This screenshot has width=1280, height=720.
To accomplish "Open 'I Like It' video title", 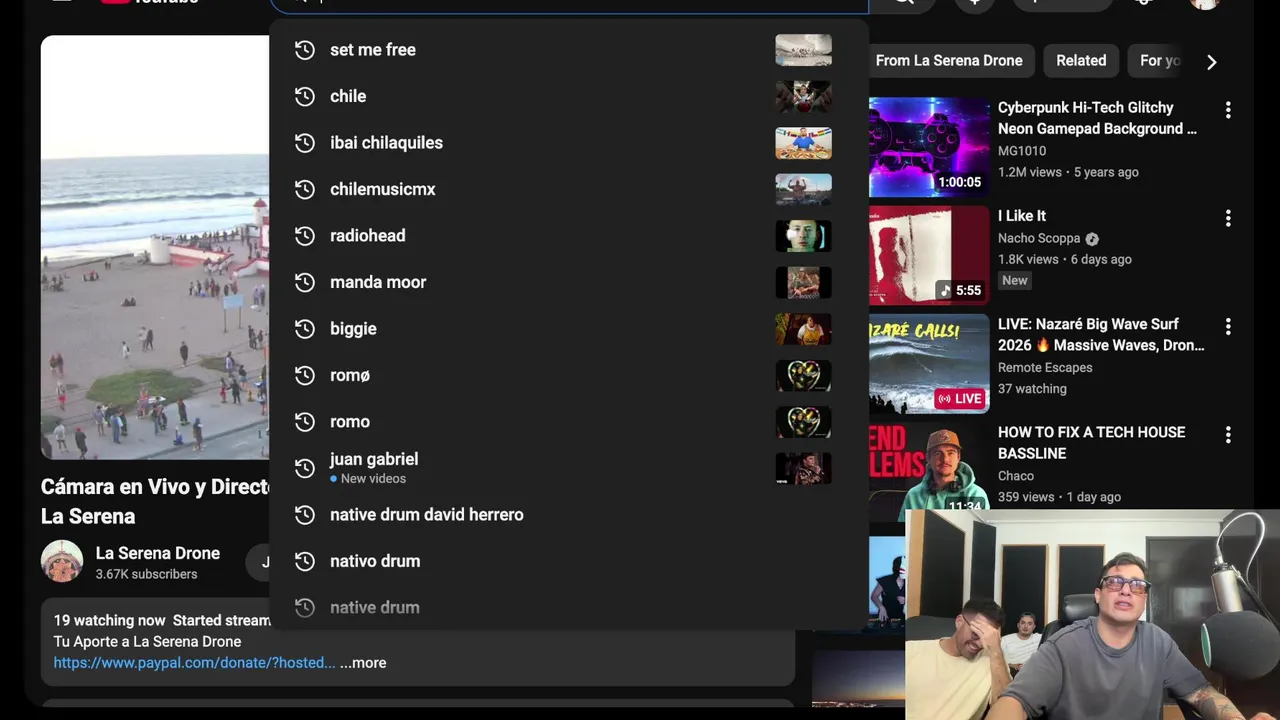I will (x=1022, y=216).
